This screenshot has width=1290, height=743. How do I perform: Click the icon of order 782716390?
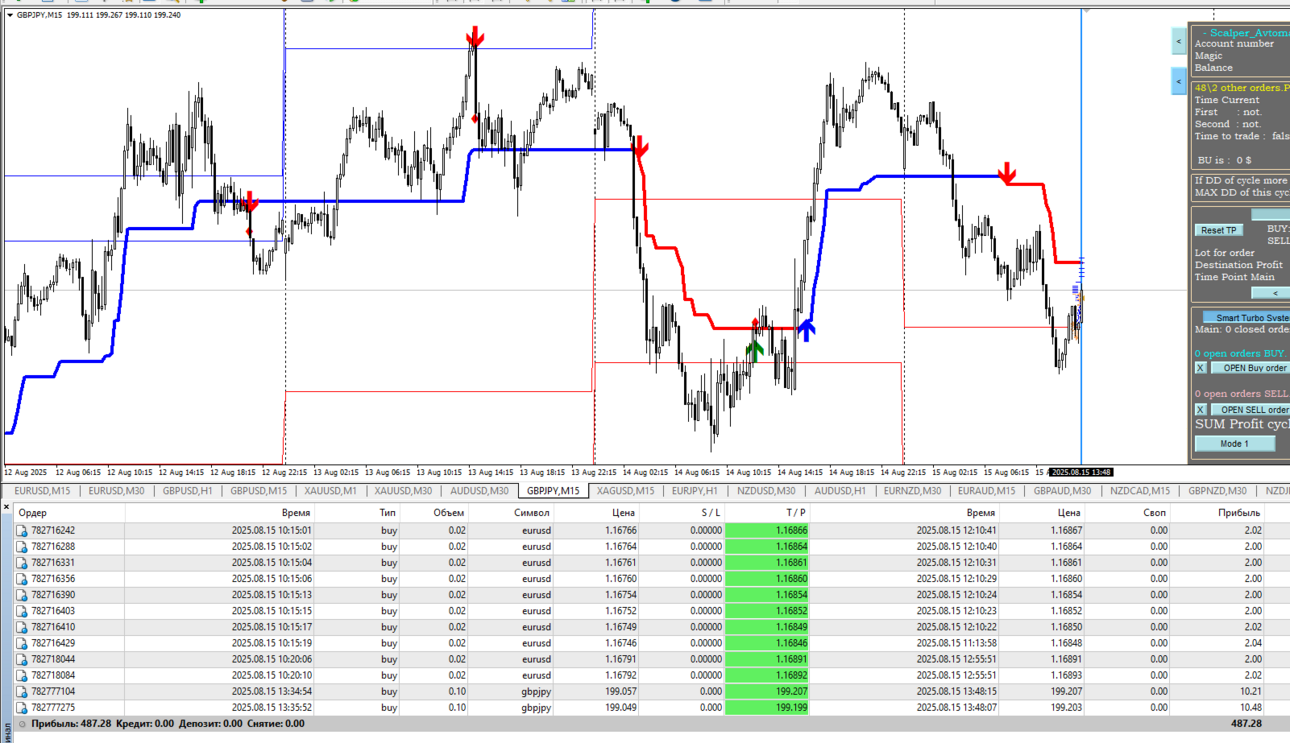(x=22, y=595)
